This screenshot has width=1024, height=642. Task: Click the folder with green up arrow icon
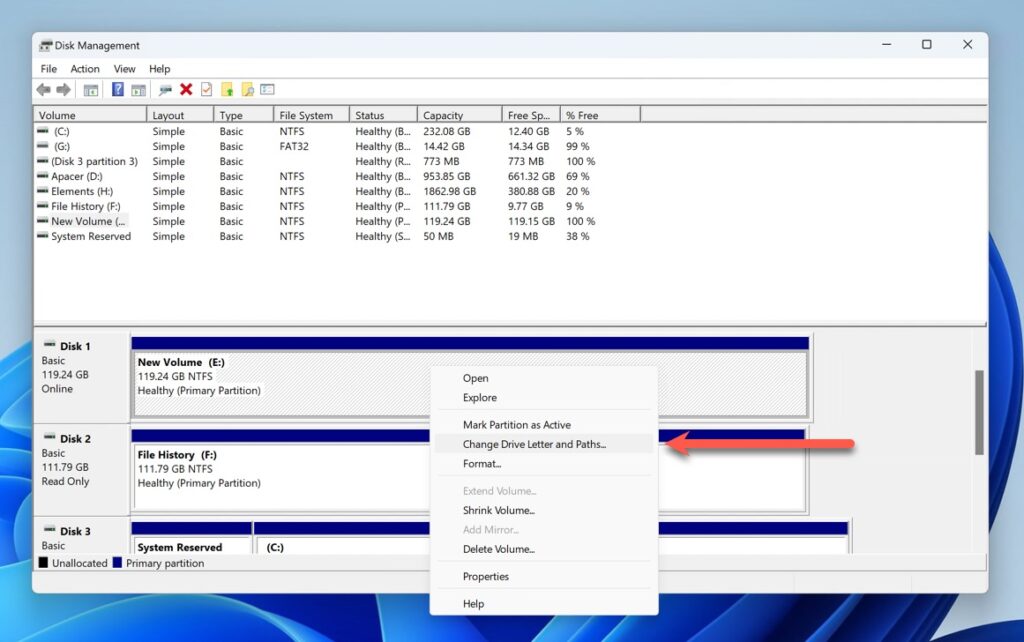pos(229,88)
